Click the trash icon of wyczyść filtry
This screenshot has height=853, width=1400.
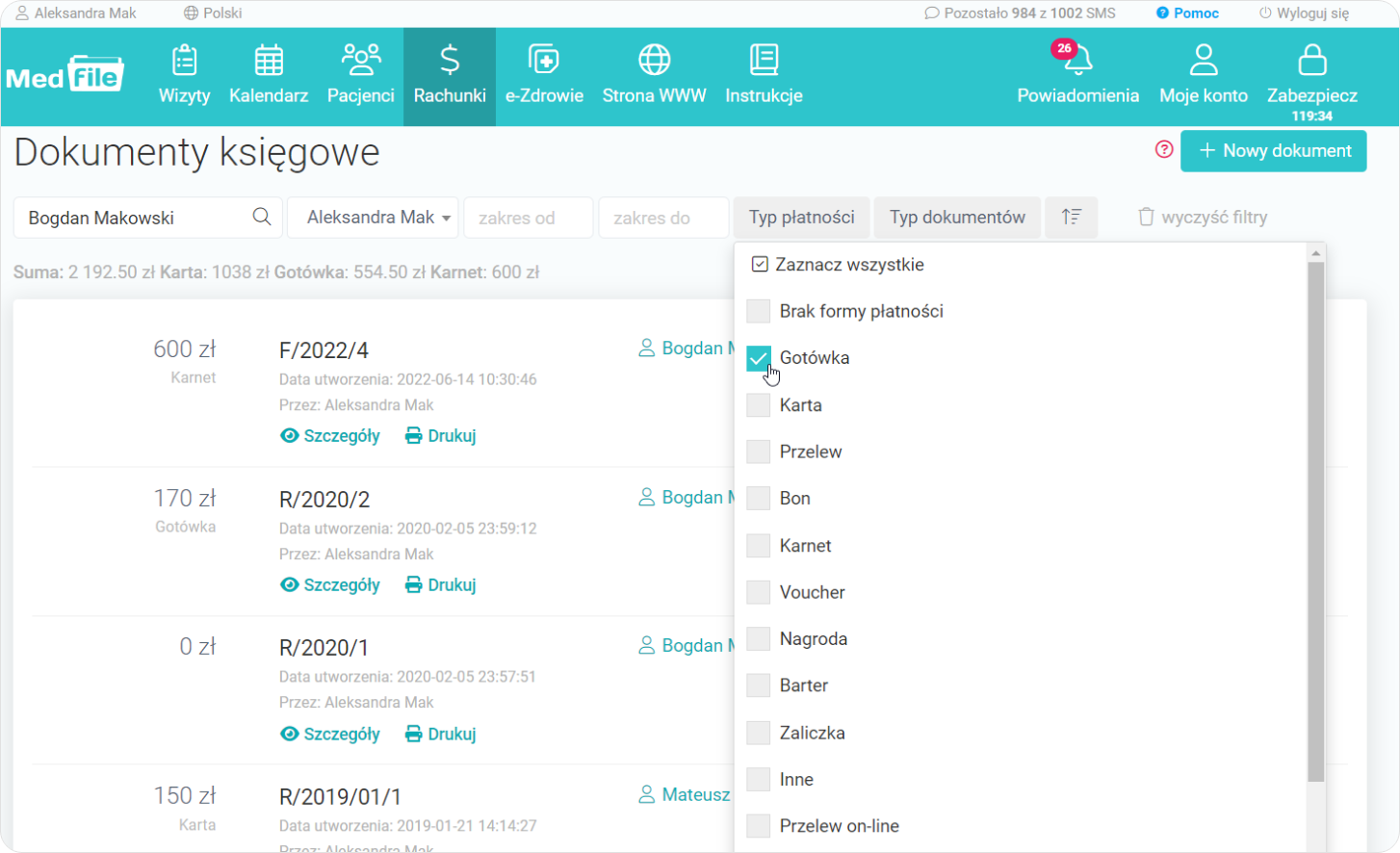coord(1146,217)
